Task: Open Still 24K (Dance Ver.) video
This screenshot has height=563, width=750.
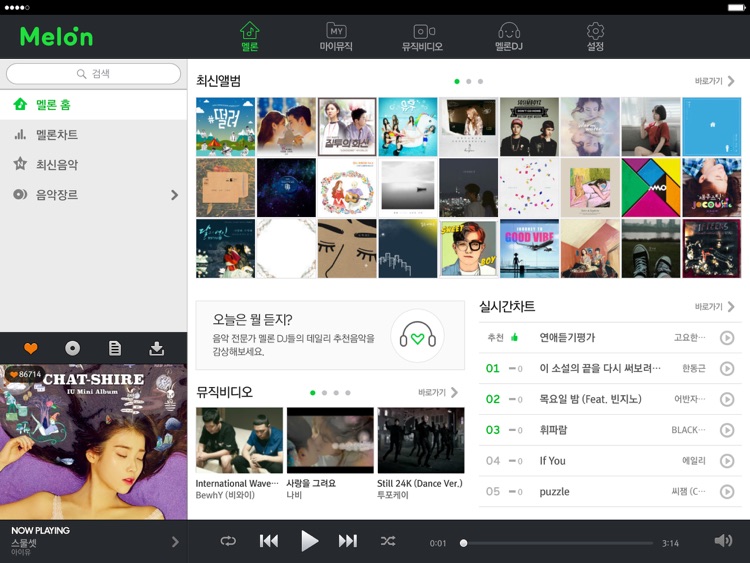Action: [421, 441]
